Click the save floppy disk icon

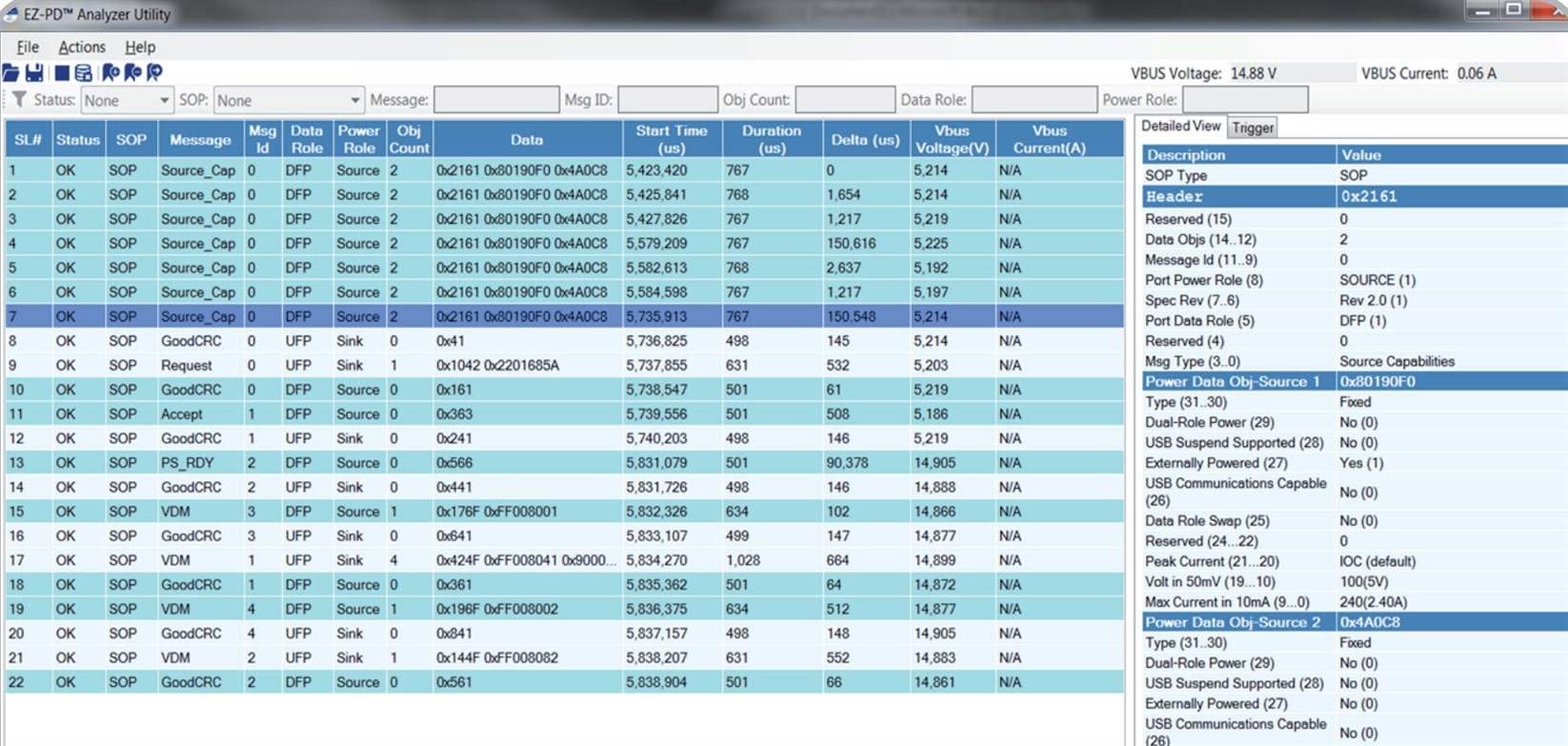click(x=34, y=72)
